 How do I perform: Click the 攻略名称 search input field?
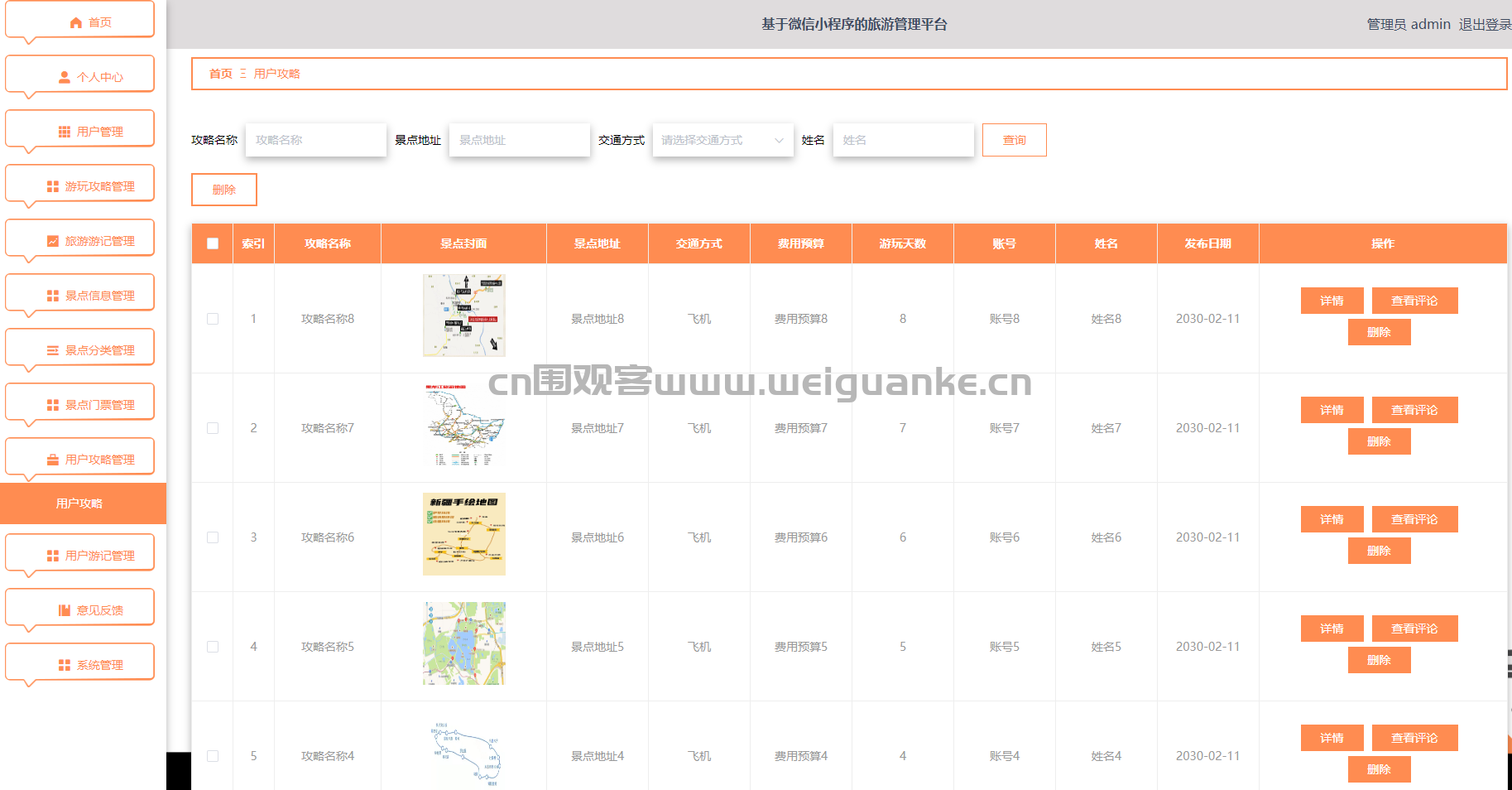[316, 140]
